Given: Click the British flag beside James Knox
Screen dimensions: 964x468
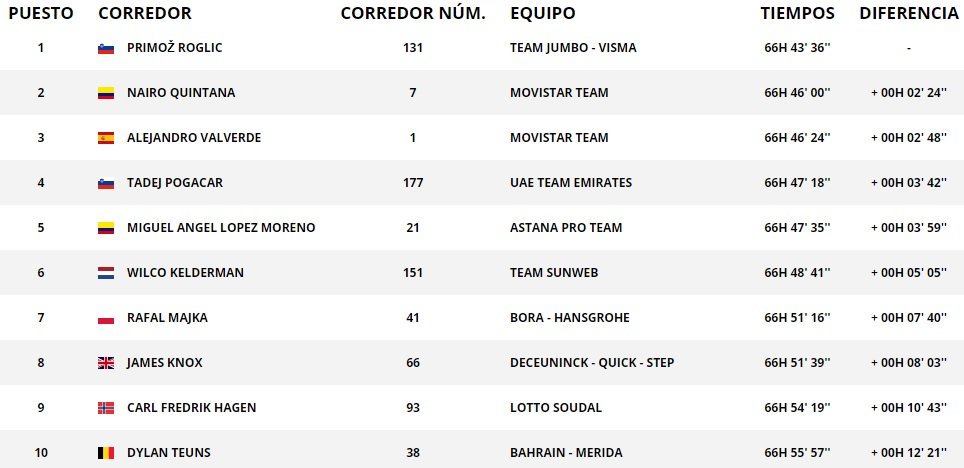Looking at the screenshot, I should pos(106,363).
